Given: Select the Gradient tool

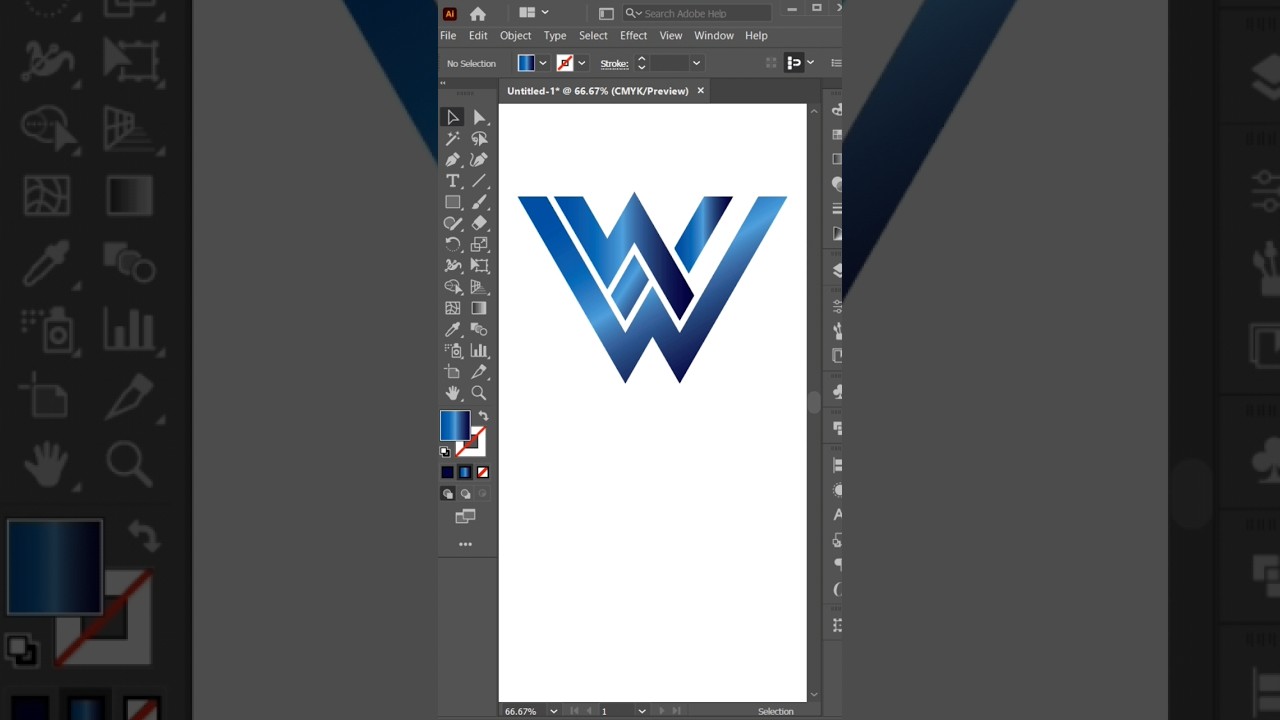Looking at the screenshot, I should click(x=479, y=308).
